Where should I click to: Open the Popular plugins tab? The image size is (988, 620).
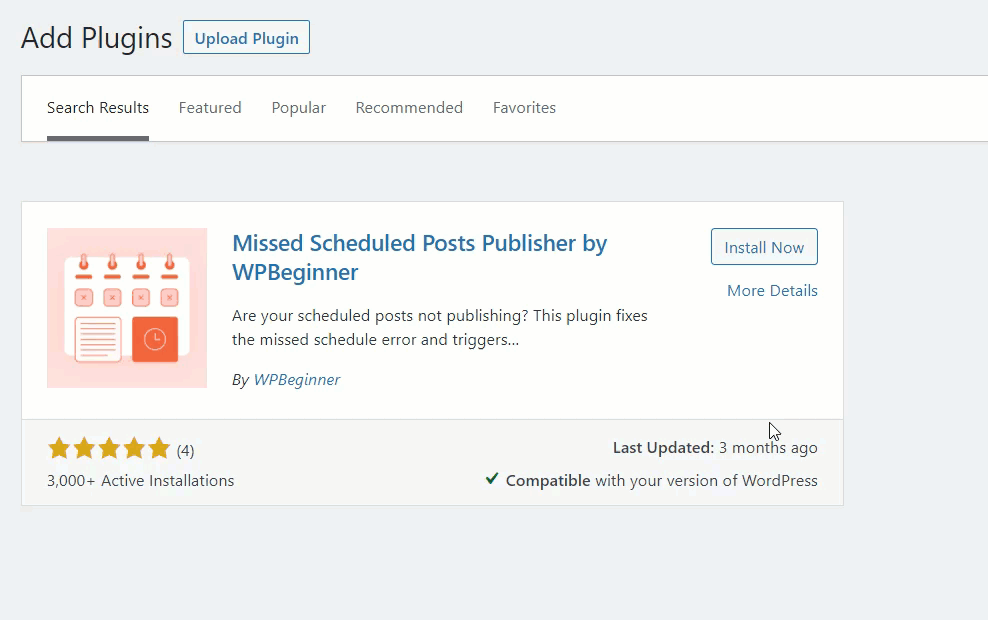click(x=299, y=108)
